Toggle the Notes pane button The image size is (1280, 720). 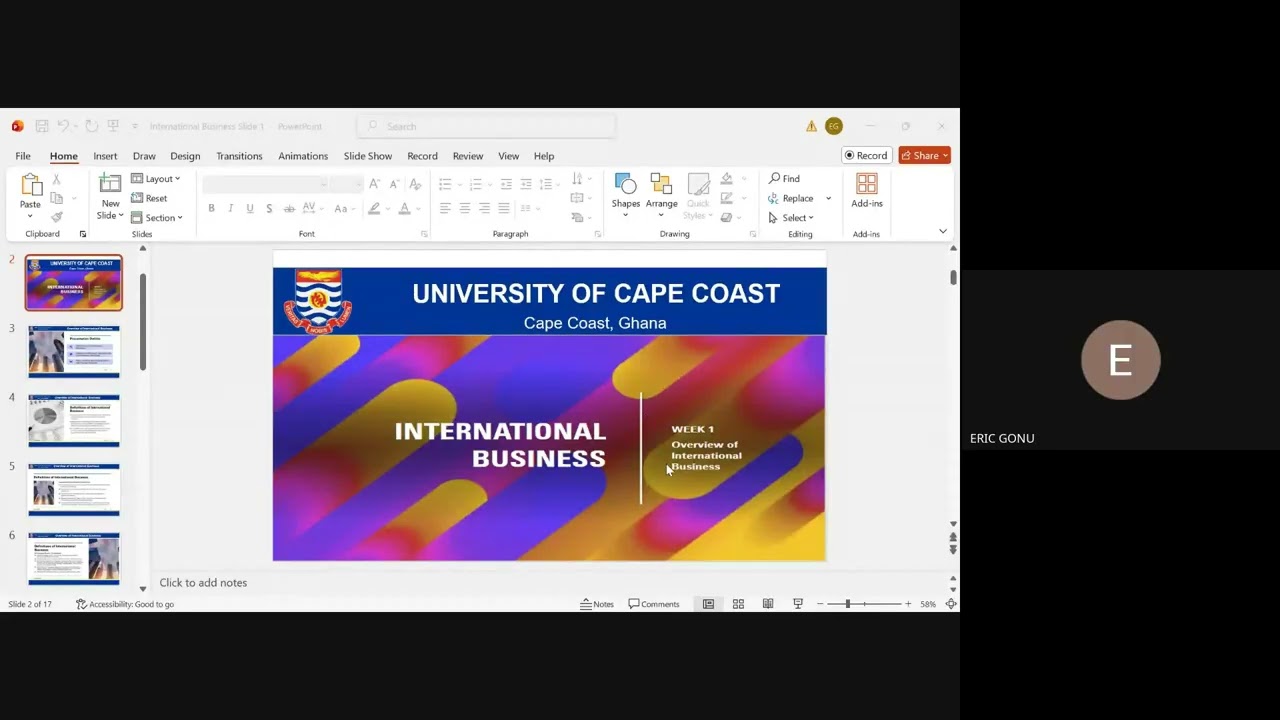tap(597, 604)
